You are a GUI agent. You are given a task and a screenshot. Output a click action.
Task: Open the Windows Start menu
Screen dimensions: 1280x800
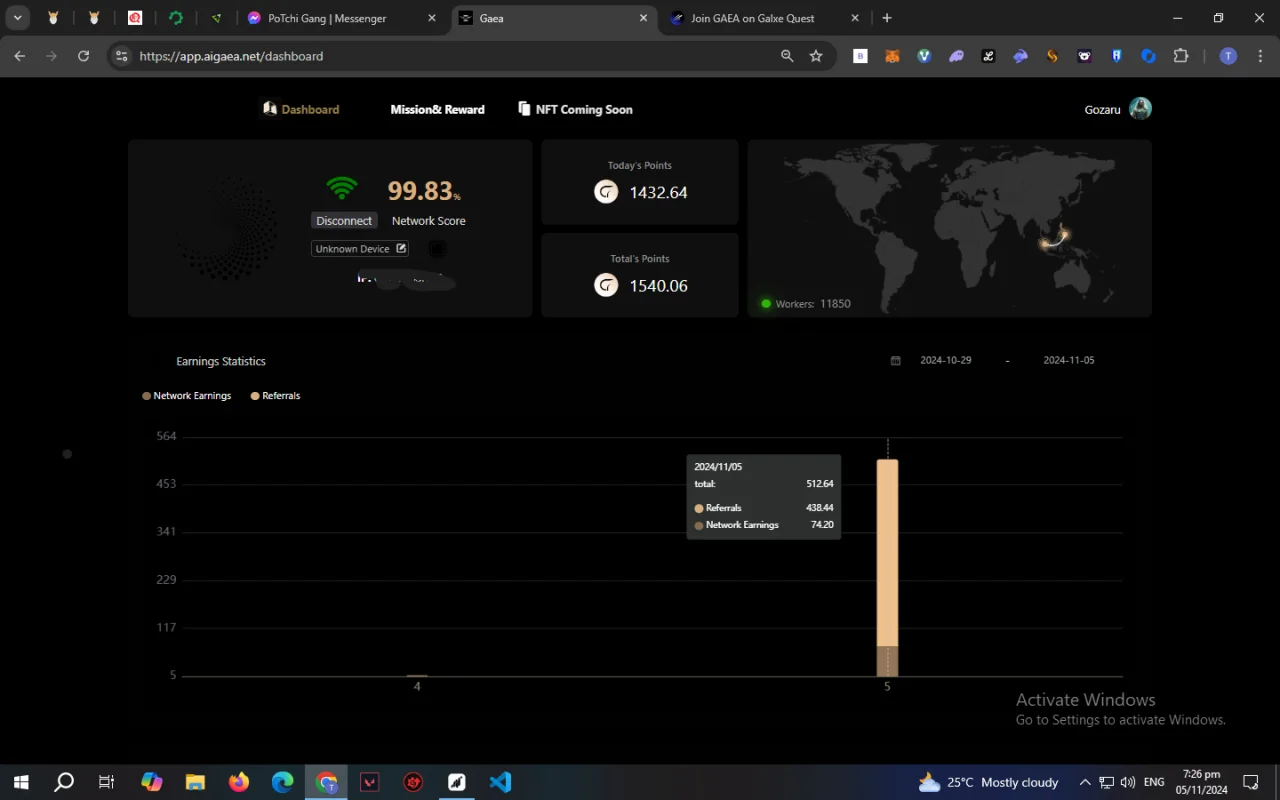click(20, 782)
